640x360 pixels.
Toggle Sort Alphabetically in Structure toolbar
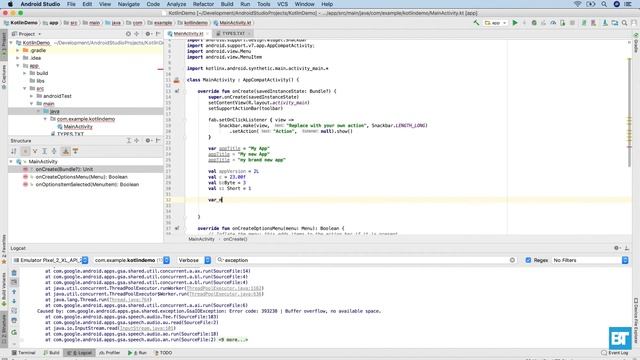(x=14, y=151)
